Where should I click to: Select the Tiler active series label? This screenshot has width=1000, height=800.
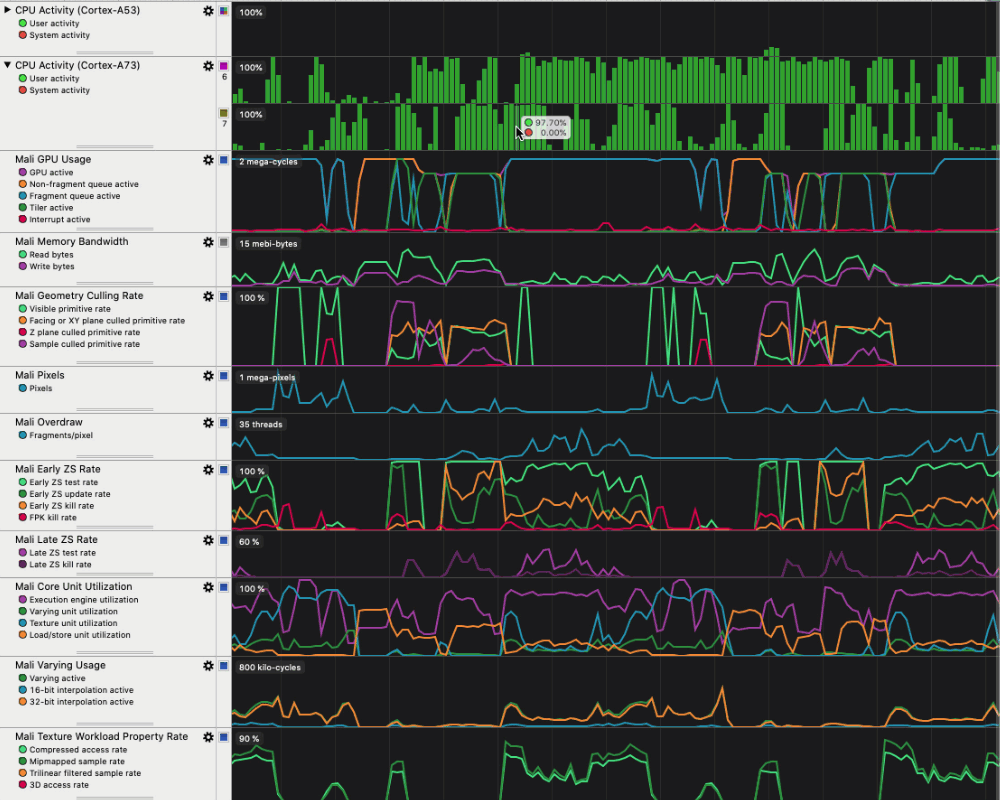[51, 208]
